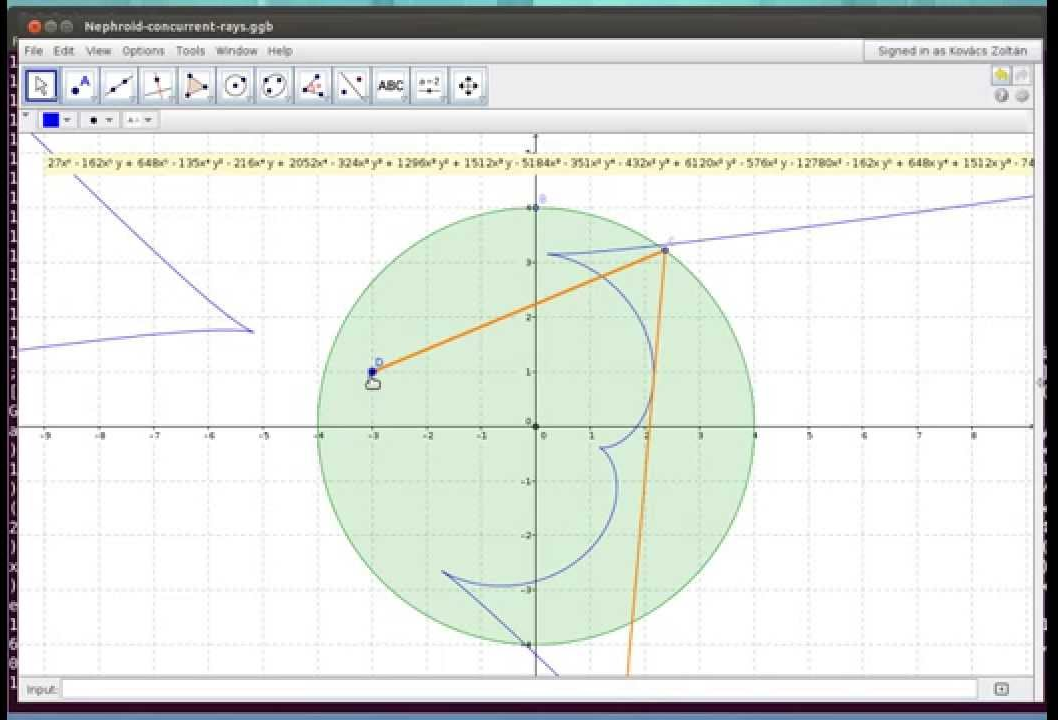
Task: Select point D on the graph
Action: coord(372,372)
